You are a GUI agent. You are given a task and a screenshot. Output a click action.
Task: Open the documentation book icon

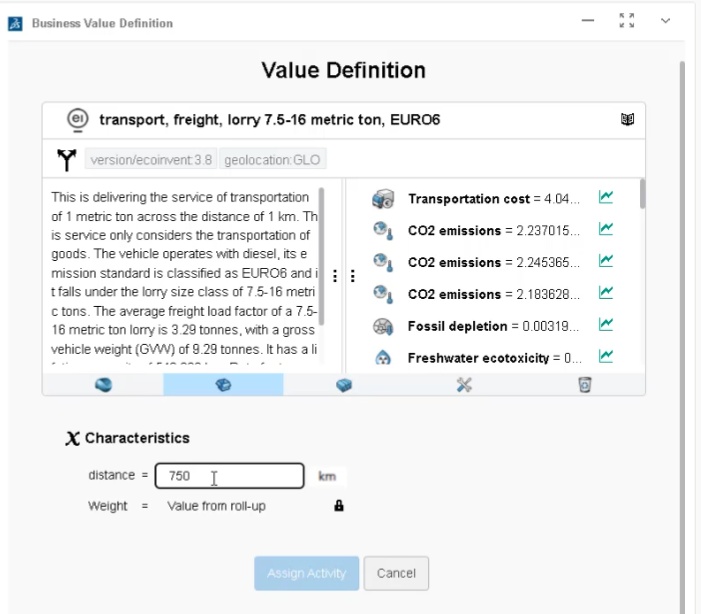pos(627,120)
